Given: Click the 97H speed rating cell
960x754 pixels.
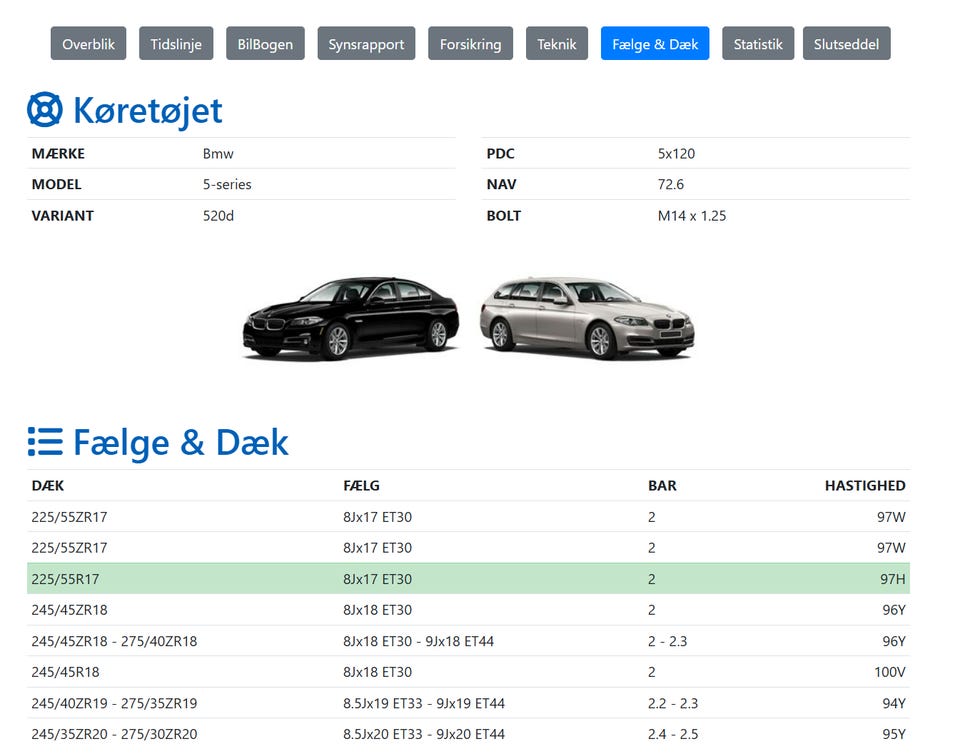Looking at the screenshot, I should tap(893, 579).
